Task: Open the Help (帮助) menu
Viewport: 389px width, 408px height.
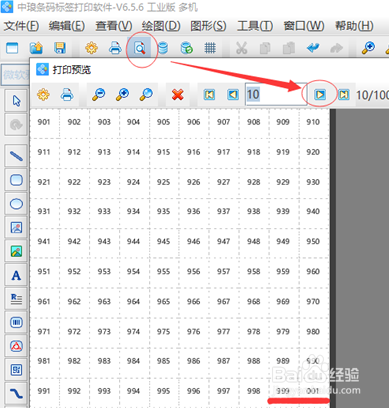Action: tap(354, 26)
